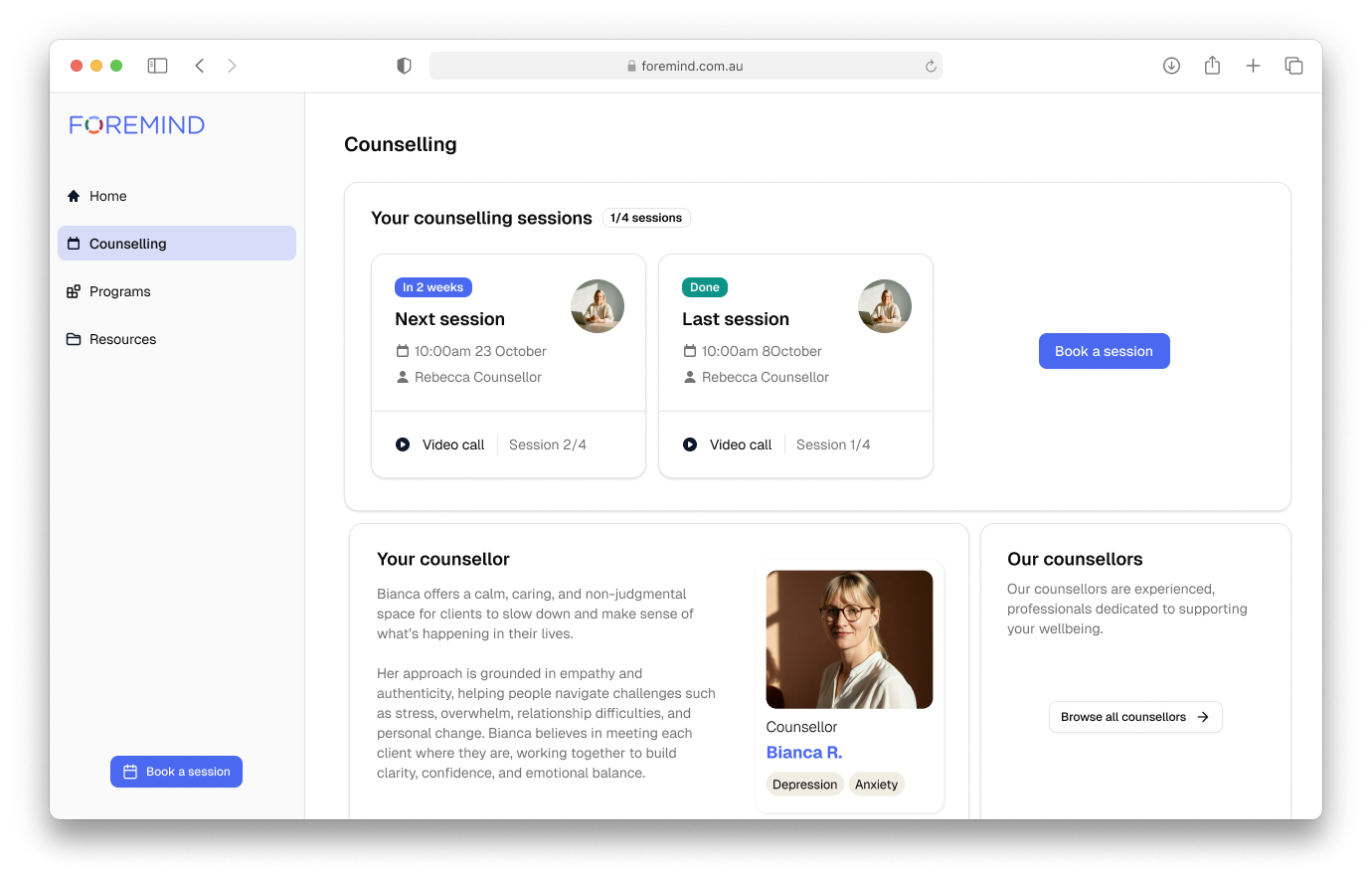Click the play icon in Last session card
Image resolution: width=1372 pixels, height=879 pixels.
(x=690, y=444)
